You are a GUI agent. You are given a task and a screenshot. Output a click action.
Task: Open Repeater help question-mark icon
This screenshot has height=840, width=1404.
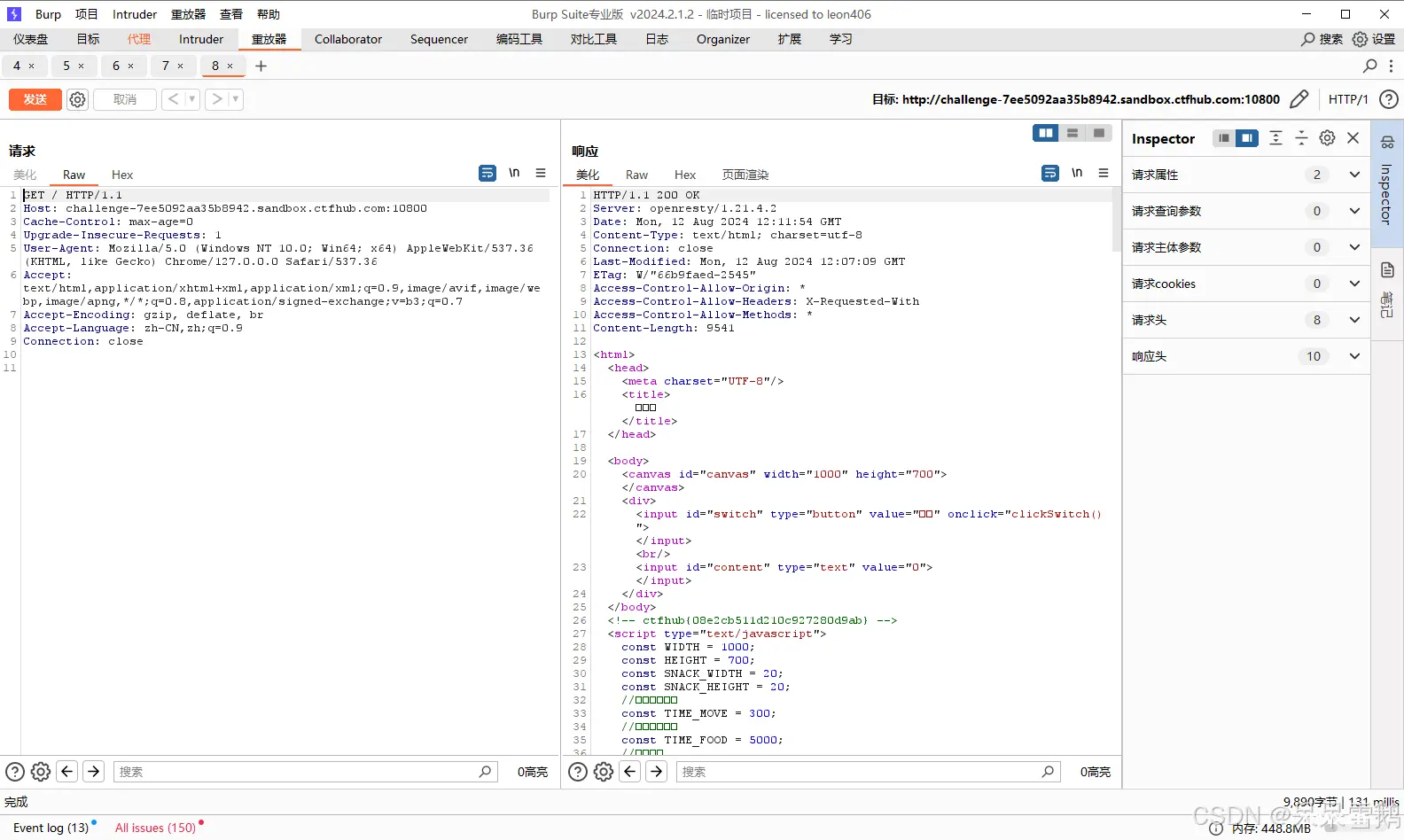click(1389, 99)
